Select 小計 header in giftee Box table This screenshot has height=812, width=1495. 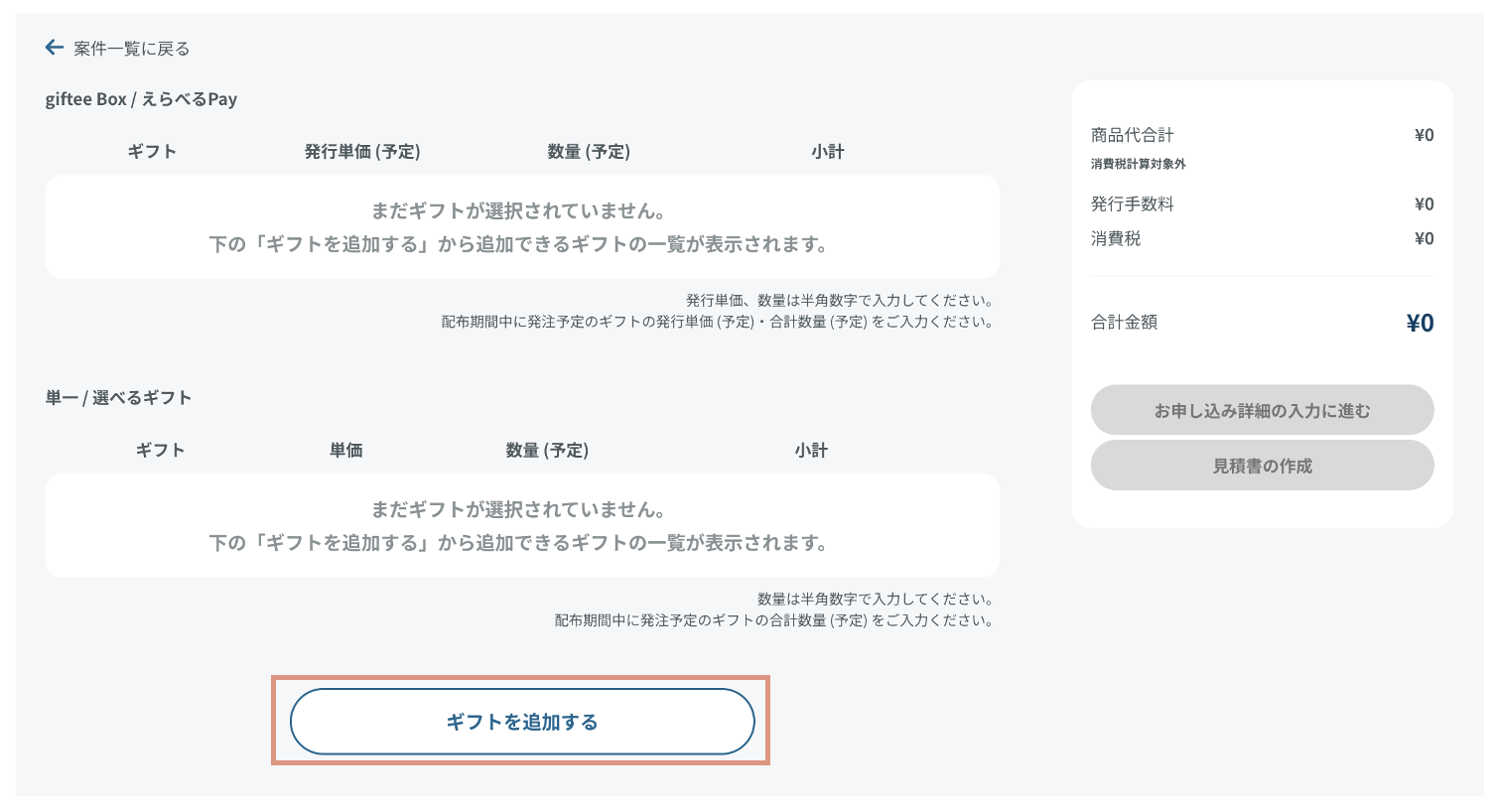pyautogui.click(x=827, y=152)
